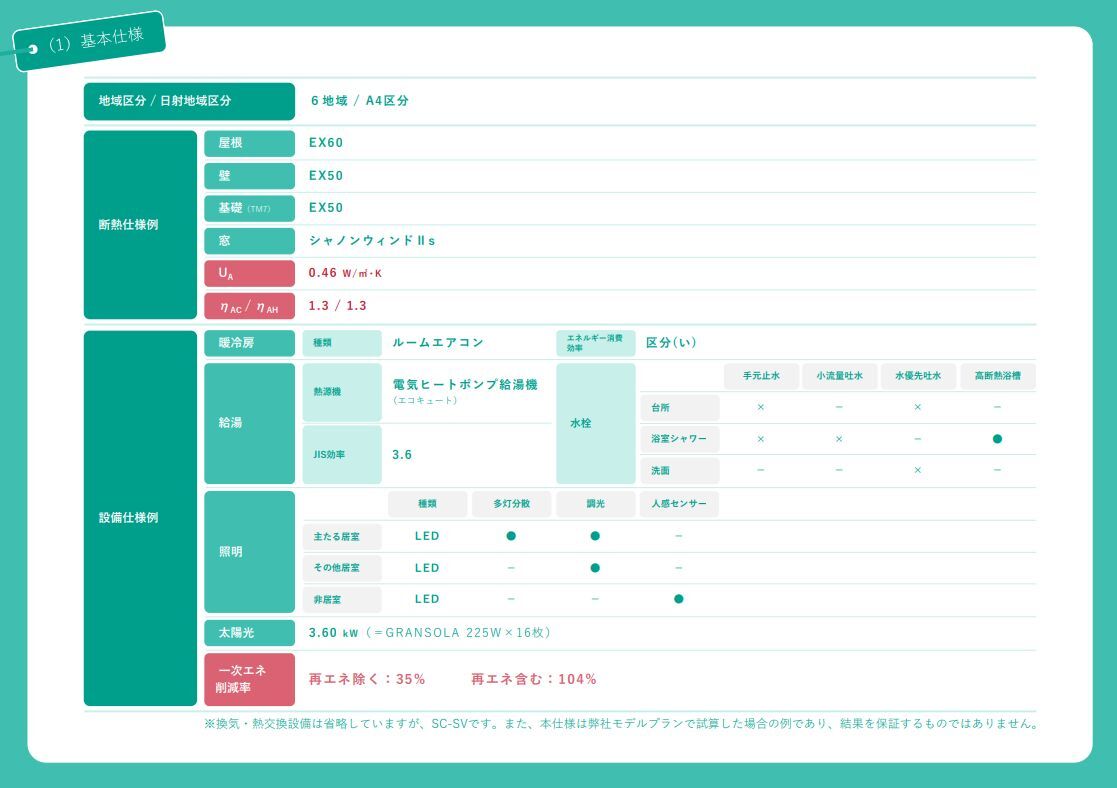Screen dimensions: 1117x788
Task: Click the 非居室 row label
Action: (342, 600)
